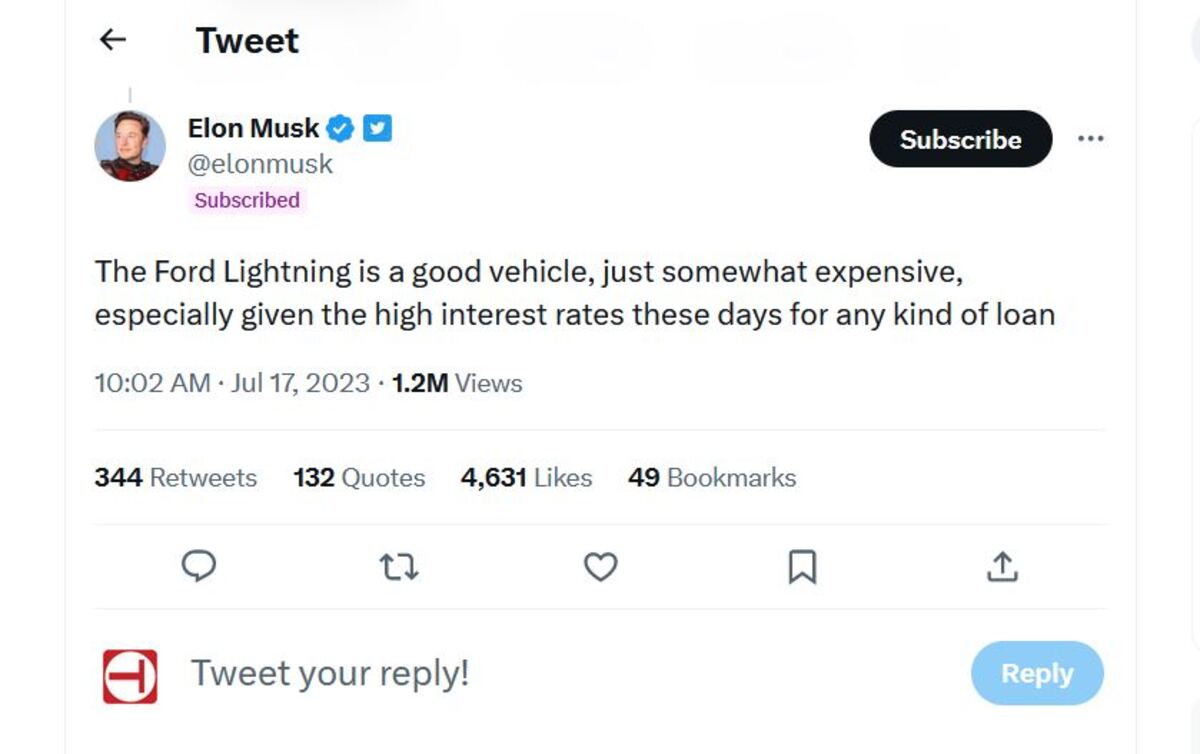Click the 10:02 AM Jul 17, 2023 timestamp

pos(232,383)
